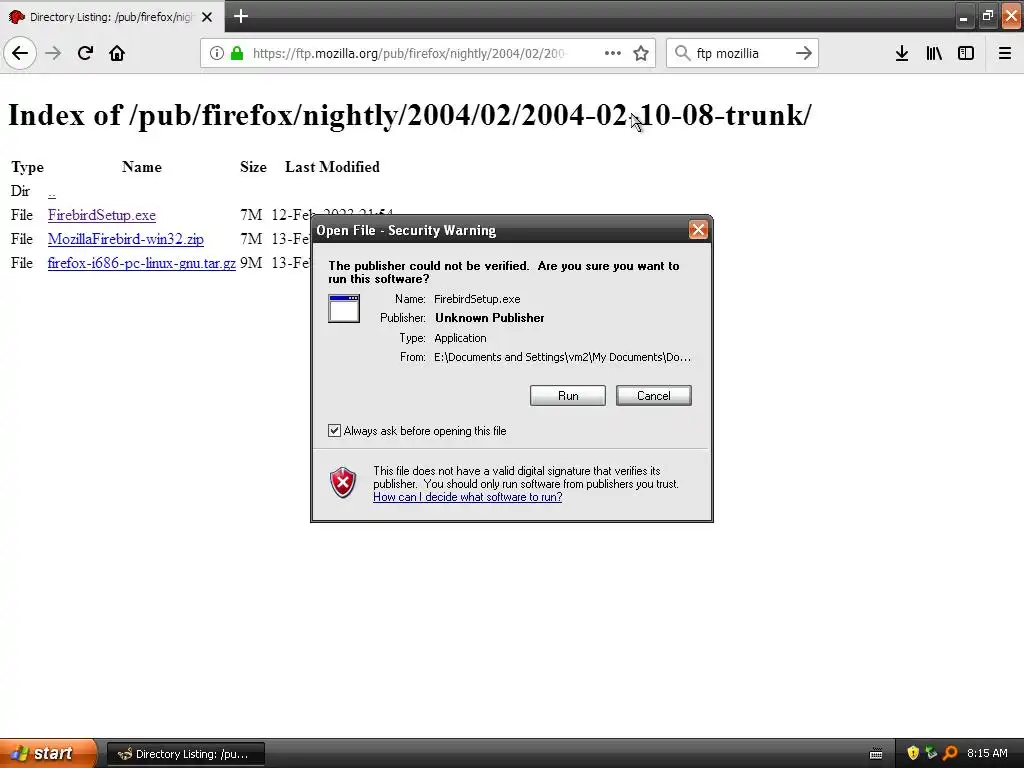Click the network connection tray icon
1024x768 pixels.
pos(931,754)
